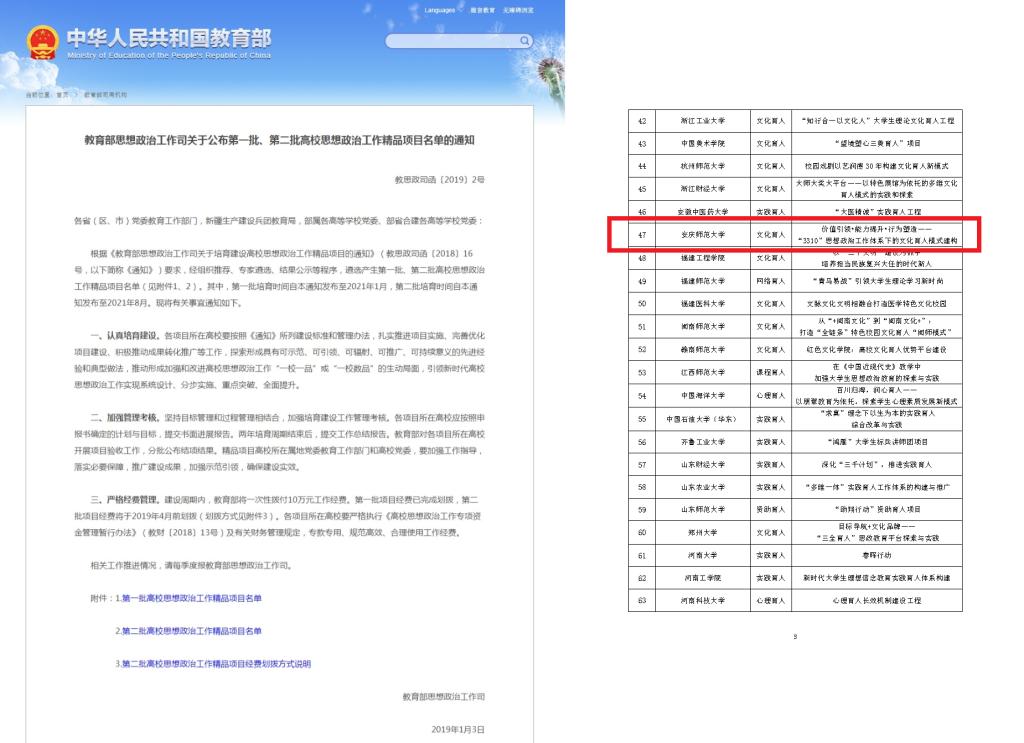Click the project name 心理育人长效机制建设工程
Screen dimensions: 1024x743
[x=876, y=601]
